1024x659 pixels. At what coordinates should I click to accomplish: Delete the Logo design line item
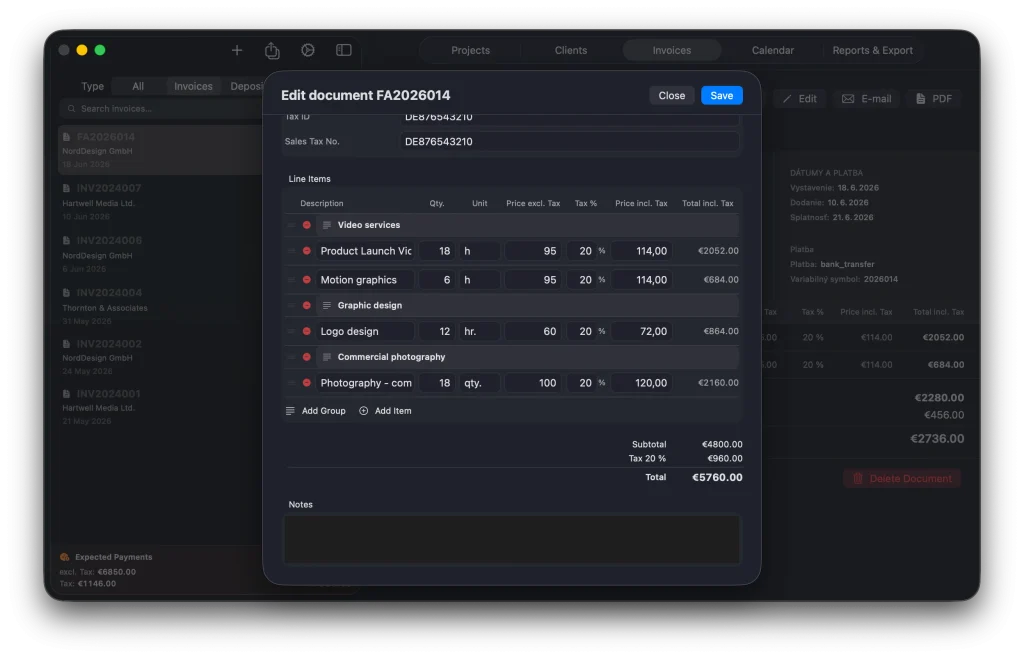(x=306, y=331)
